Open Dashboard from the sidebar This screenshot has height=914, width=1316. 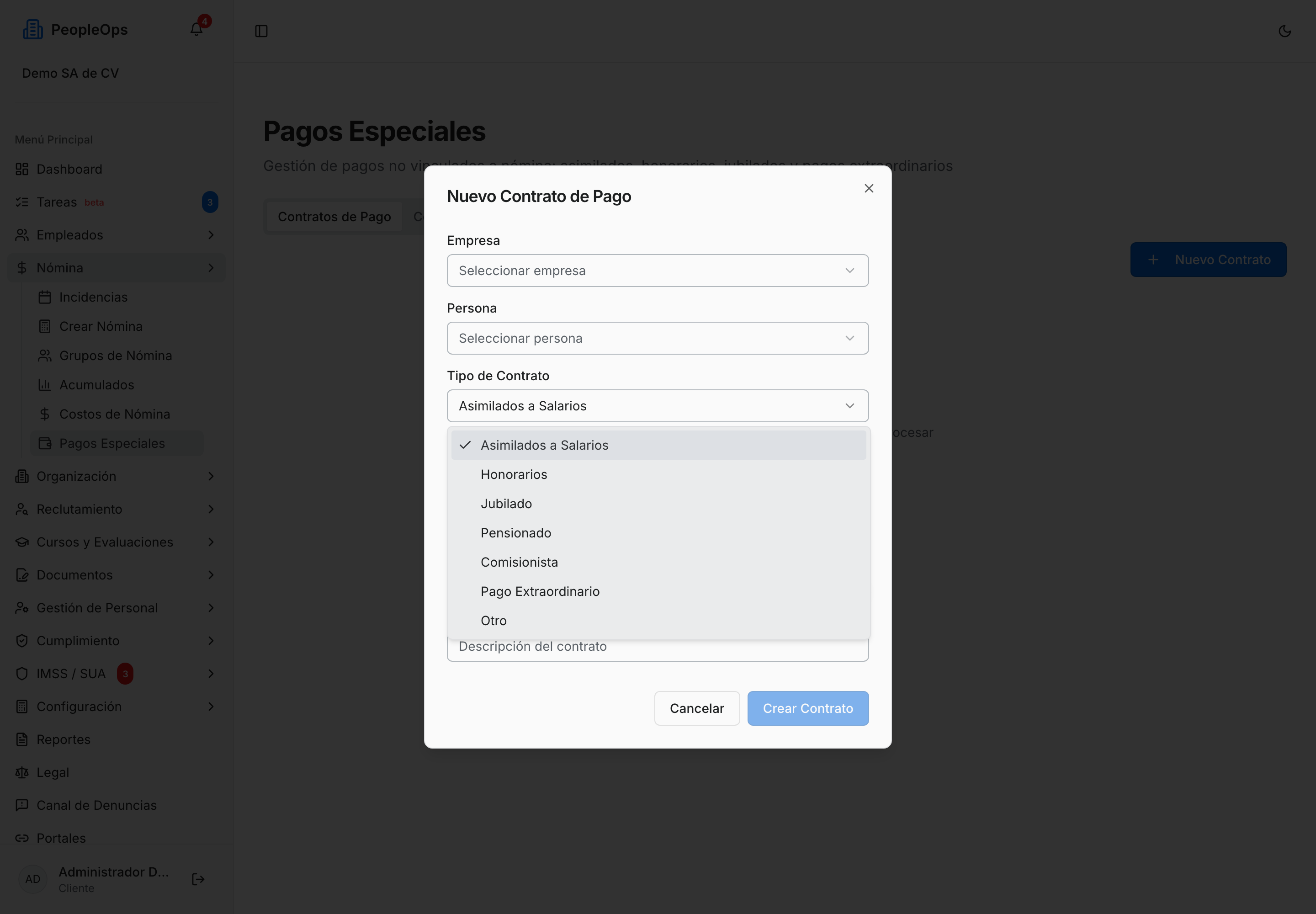(116, 169)
